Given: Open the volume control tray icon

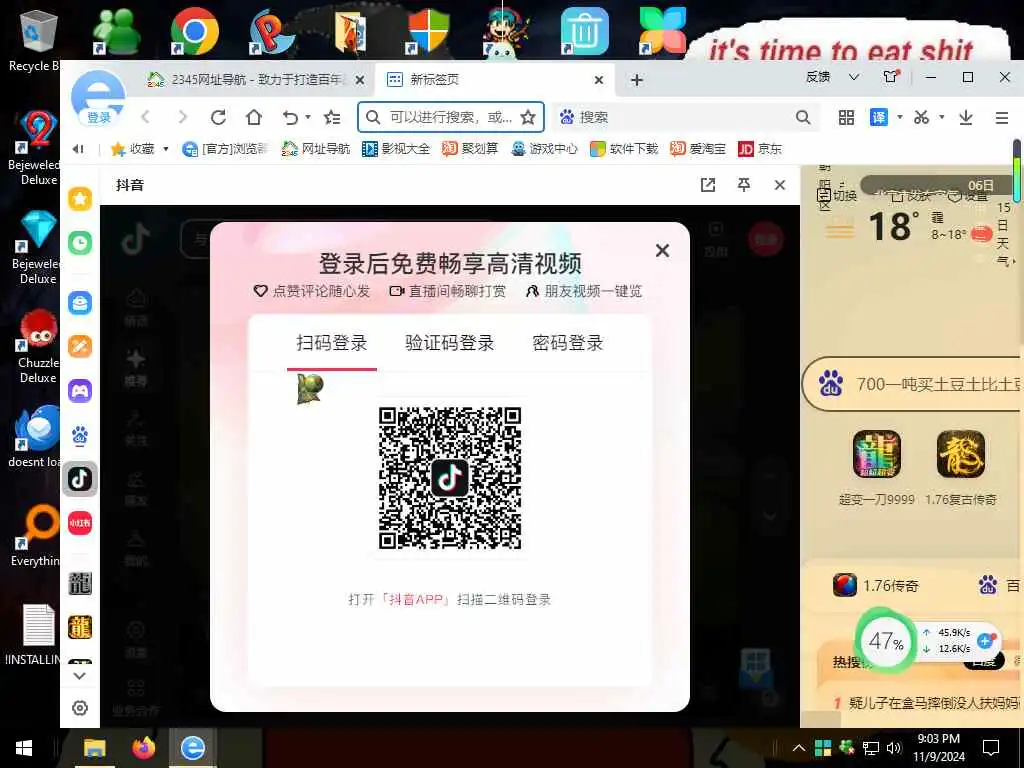Looking at the screenshot, I should (x=893, y=748).
